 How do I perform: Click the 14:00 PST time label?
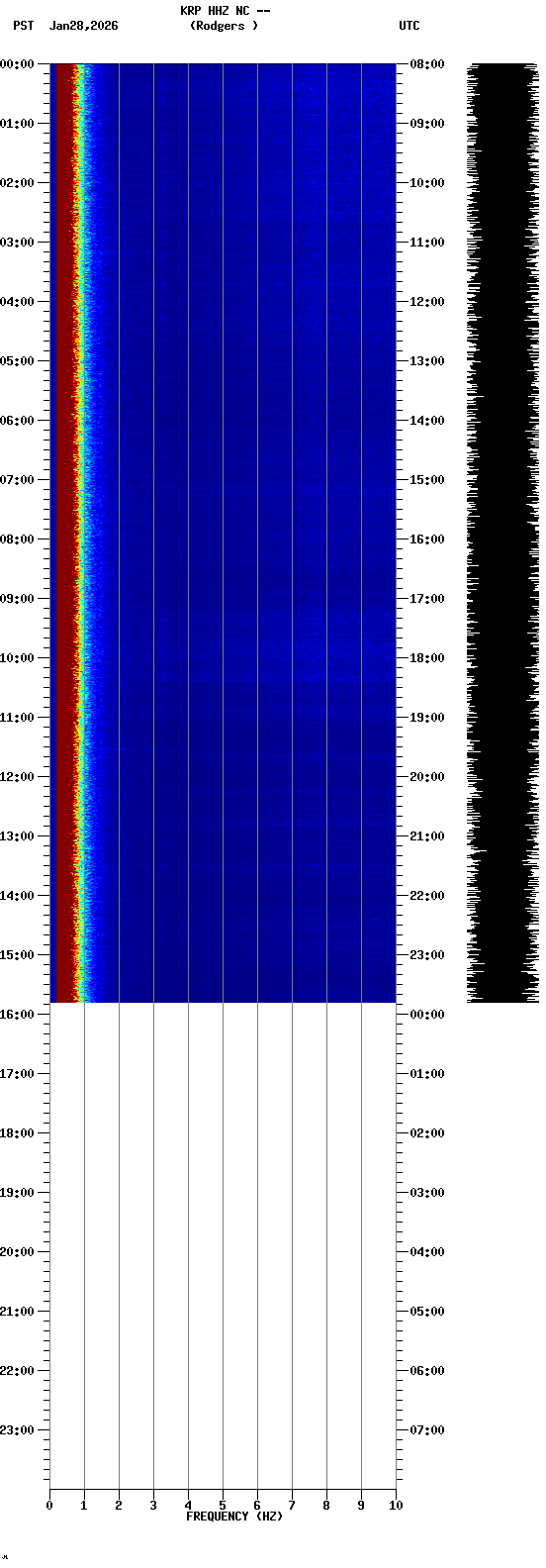[17, 896]
